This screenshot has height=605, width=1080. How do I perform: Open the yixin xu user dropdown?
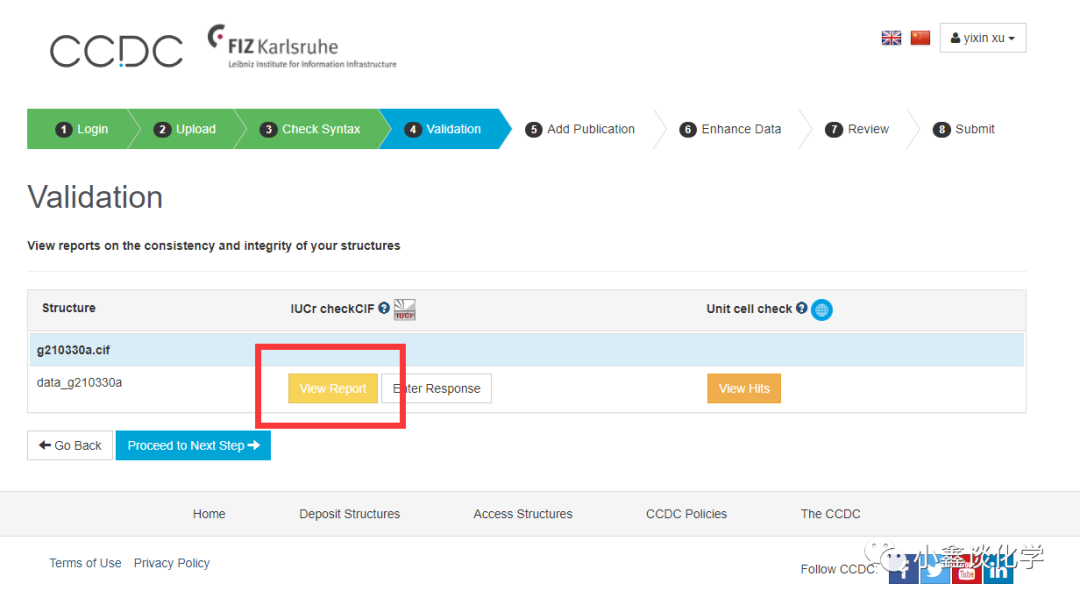[x=982, y=38]
